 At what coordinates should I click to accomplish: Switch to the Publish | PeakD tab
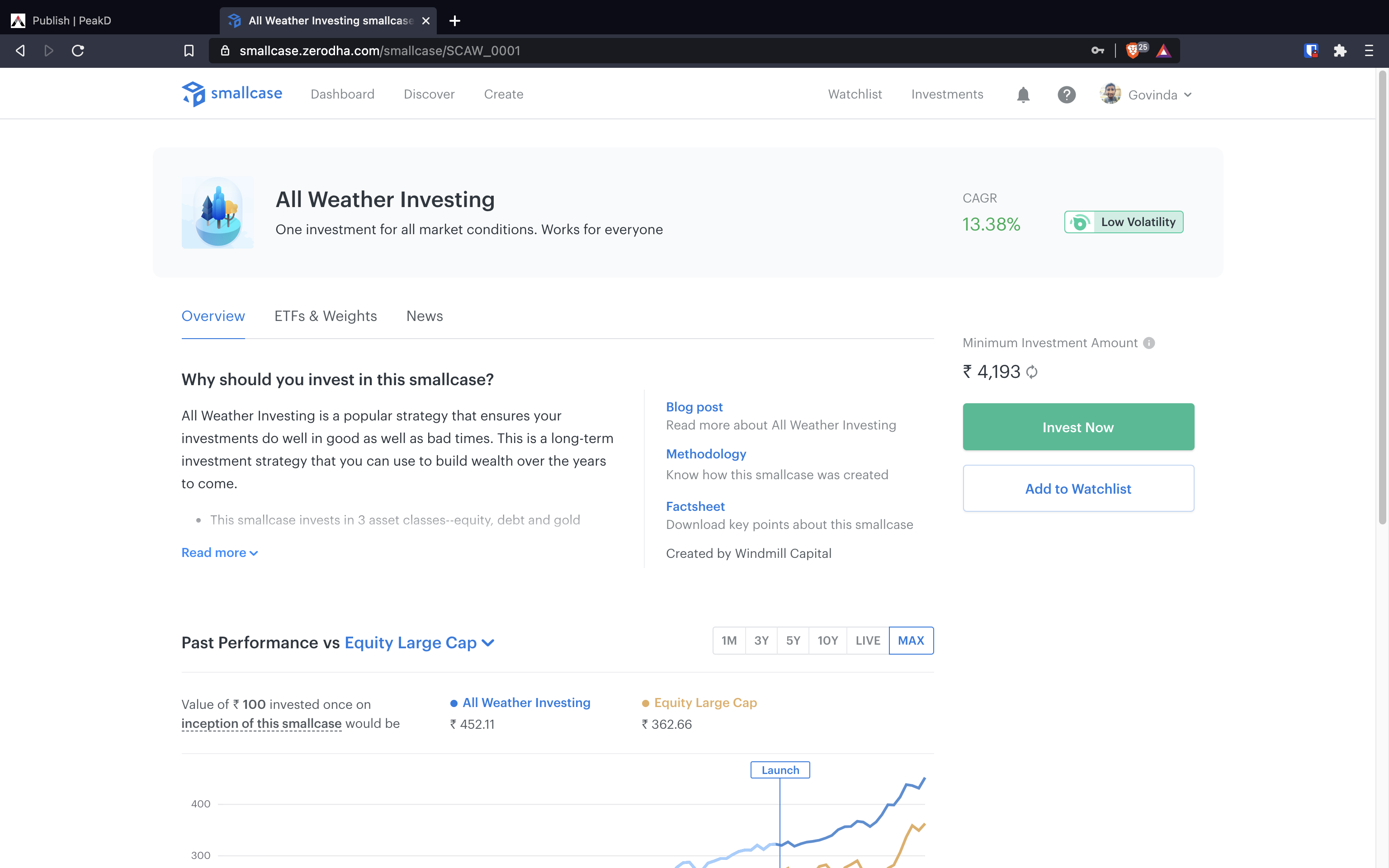tap(71, 21)
